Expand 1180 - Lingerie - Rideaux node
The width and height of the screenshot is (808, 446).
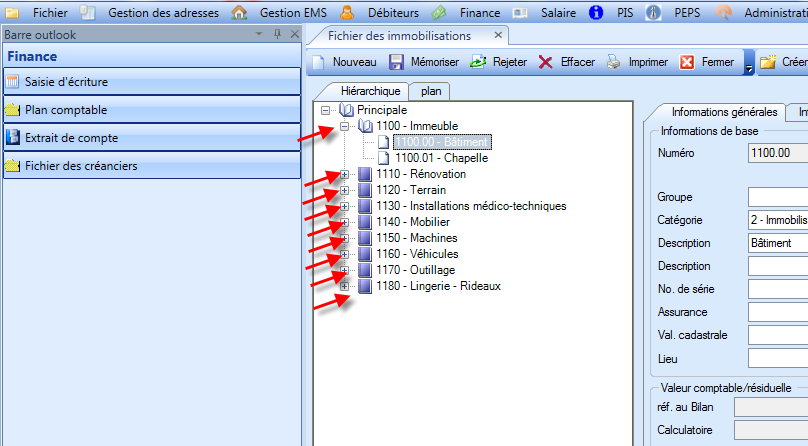click(x=344, y=286)
